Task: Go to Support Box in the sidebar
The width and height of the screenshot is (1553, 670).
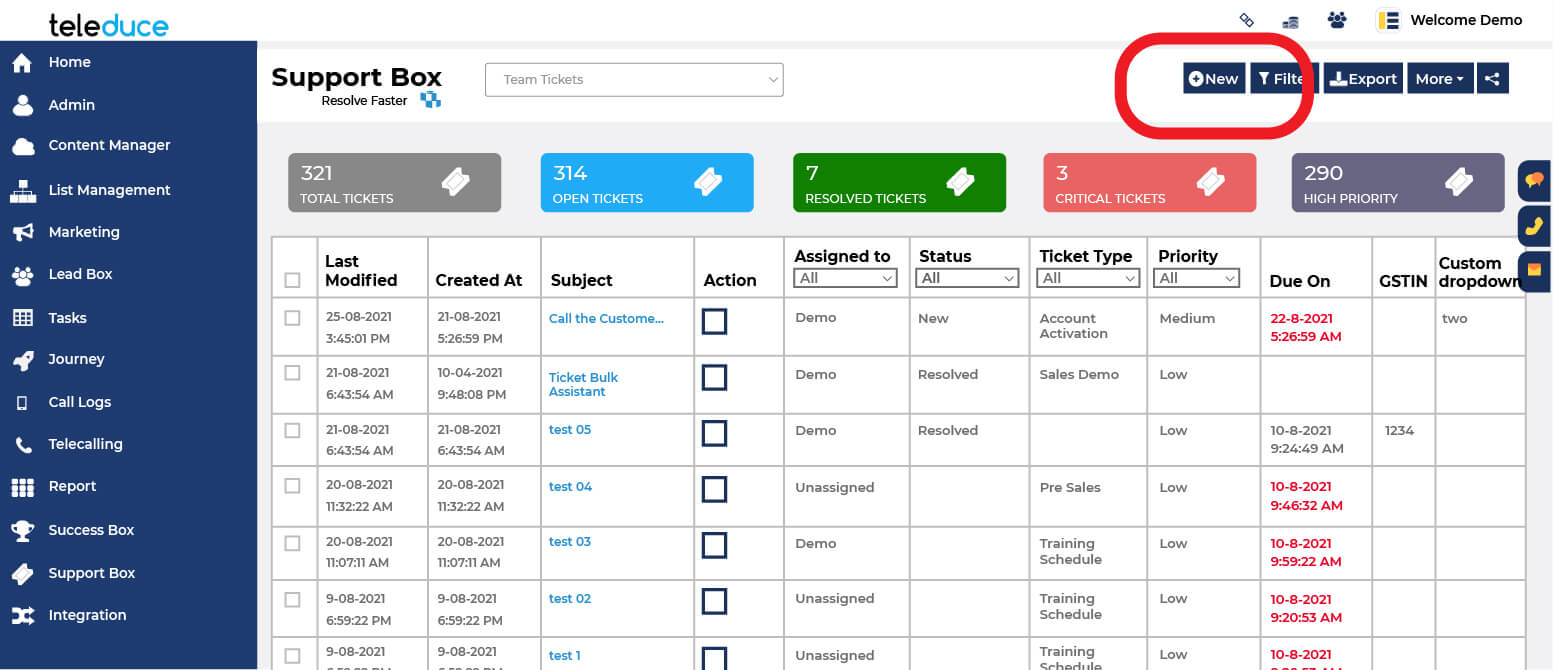Action: pos(91,572)
